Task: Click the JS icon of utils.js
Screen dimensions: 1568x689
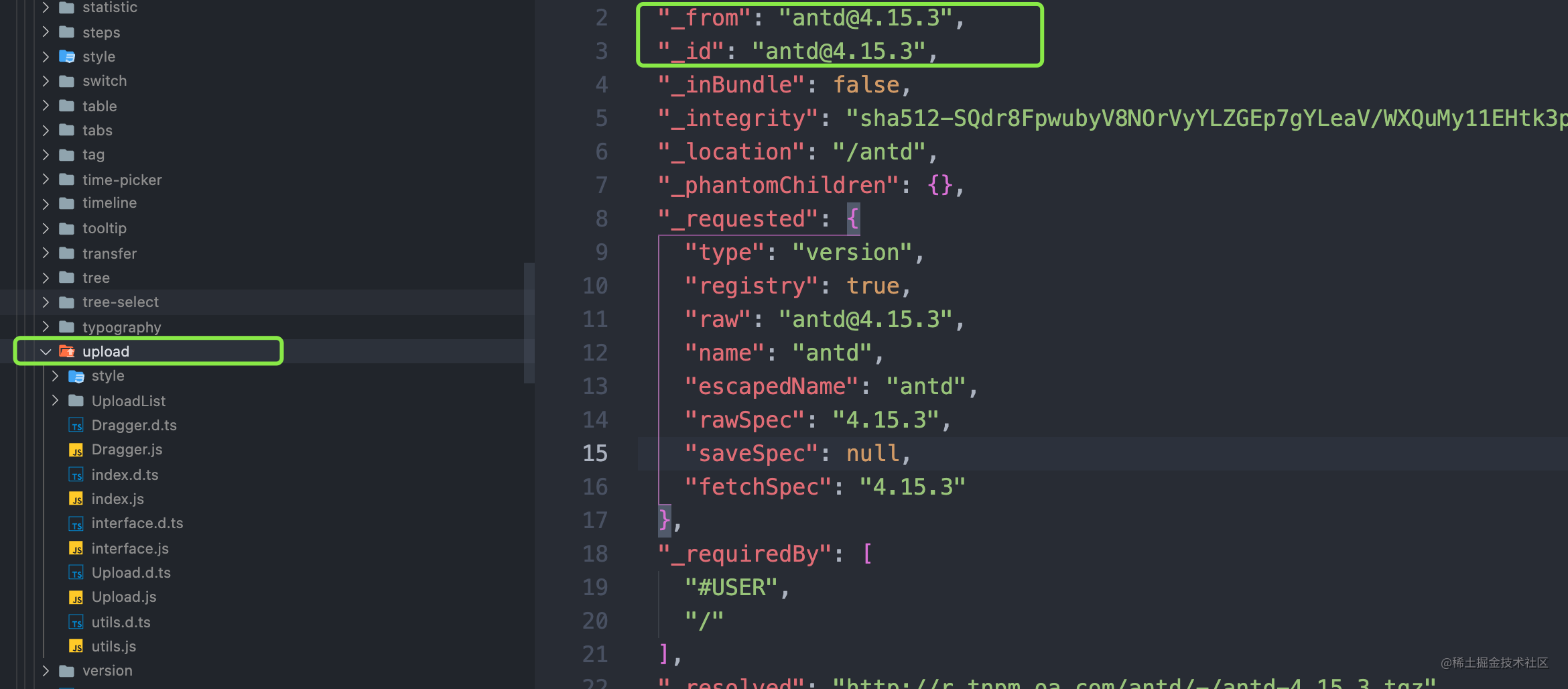Action: point(76,646)
